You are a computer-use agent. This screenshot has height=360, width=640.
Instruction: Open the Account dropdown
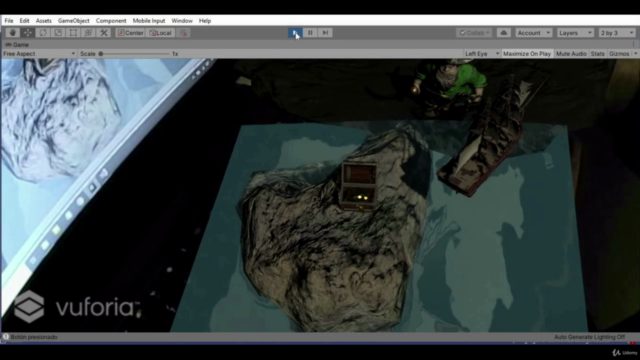tap(533, 33)
